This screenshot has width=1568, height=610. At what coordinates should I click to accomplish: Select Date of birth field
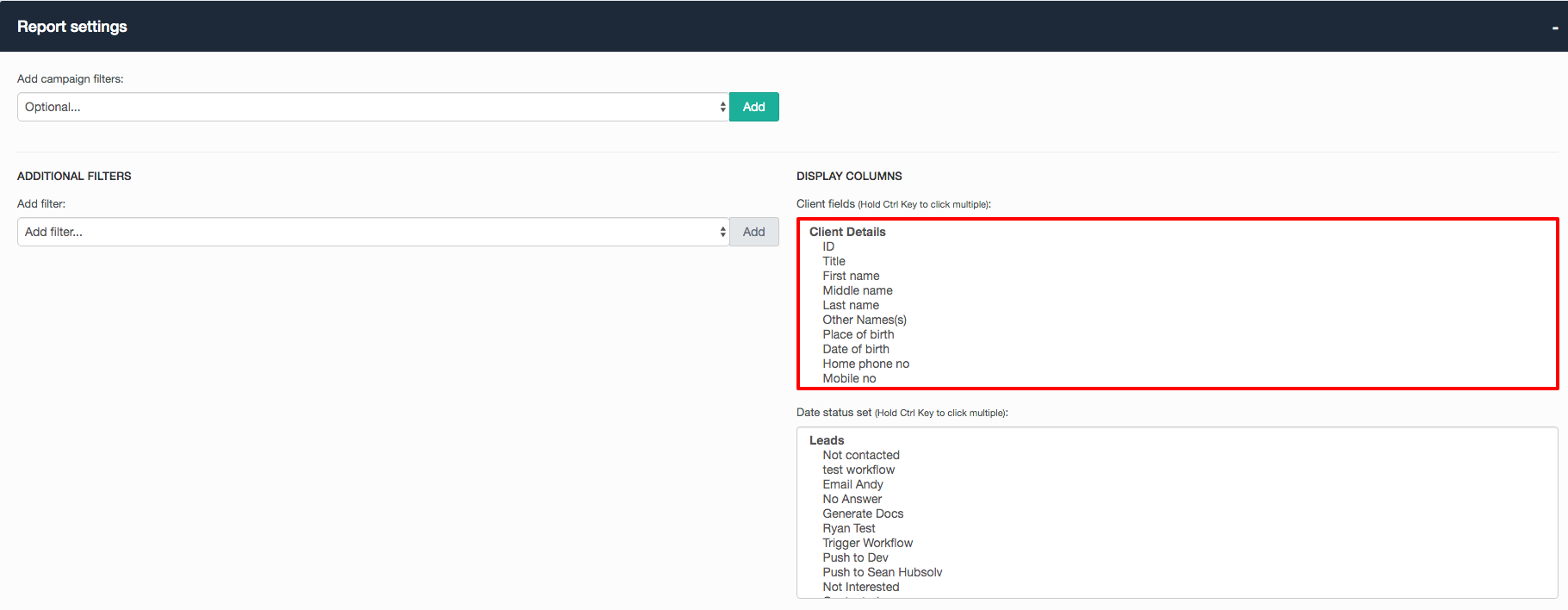pos(855,349)
